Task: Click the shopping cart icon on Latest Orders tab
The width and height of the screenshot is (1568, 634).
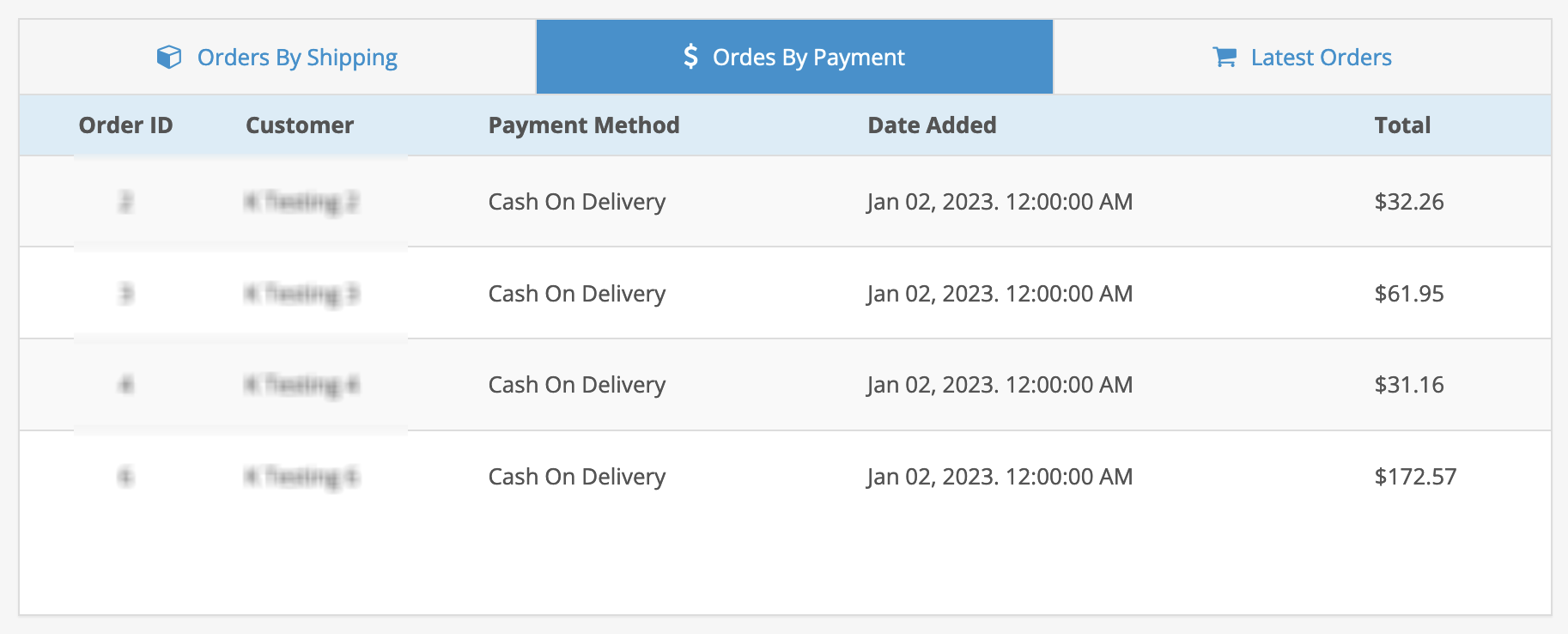Action: coord(1224,57)
